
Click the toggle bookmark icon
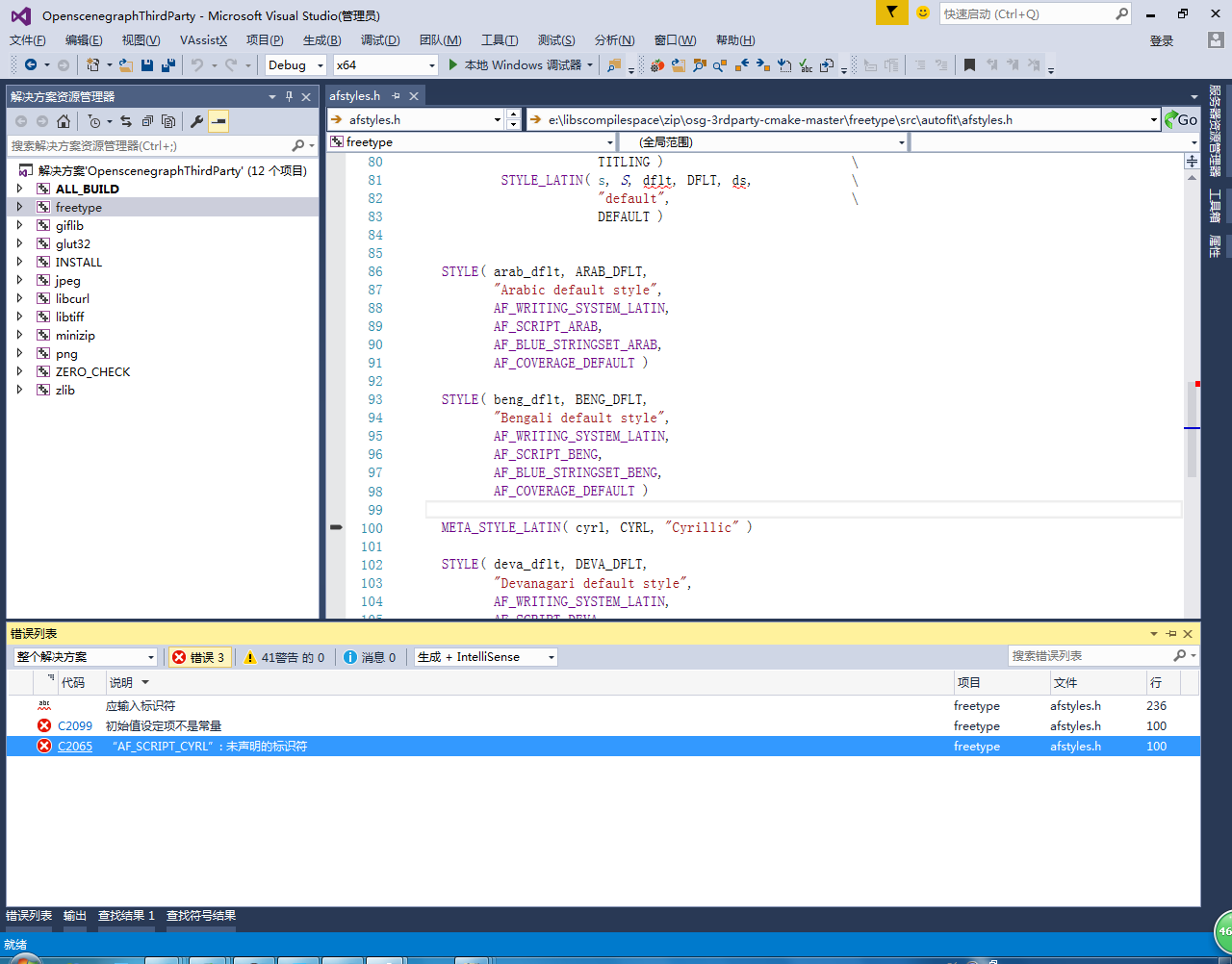969,64
